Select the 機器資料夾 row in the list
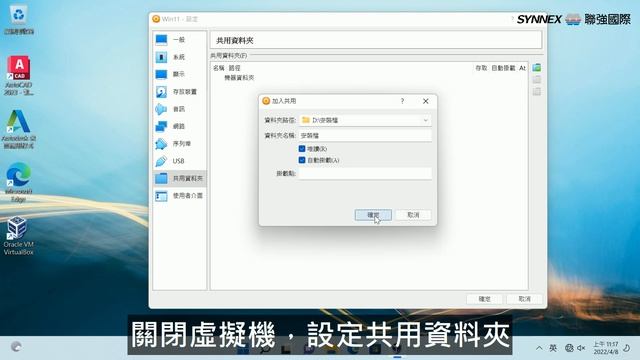 [x=239, y=78]
